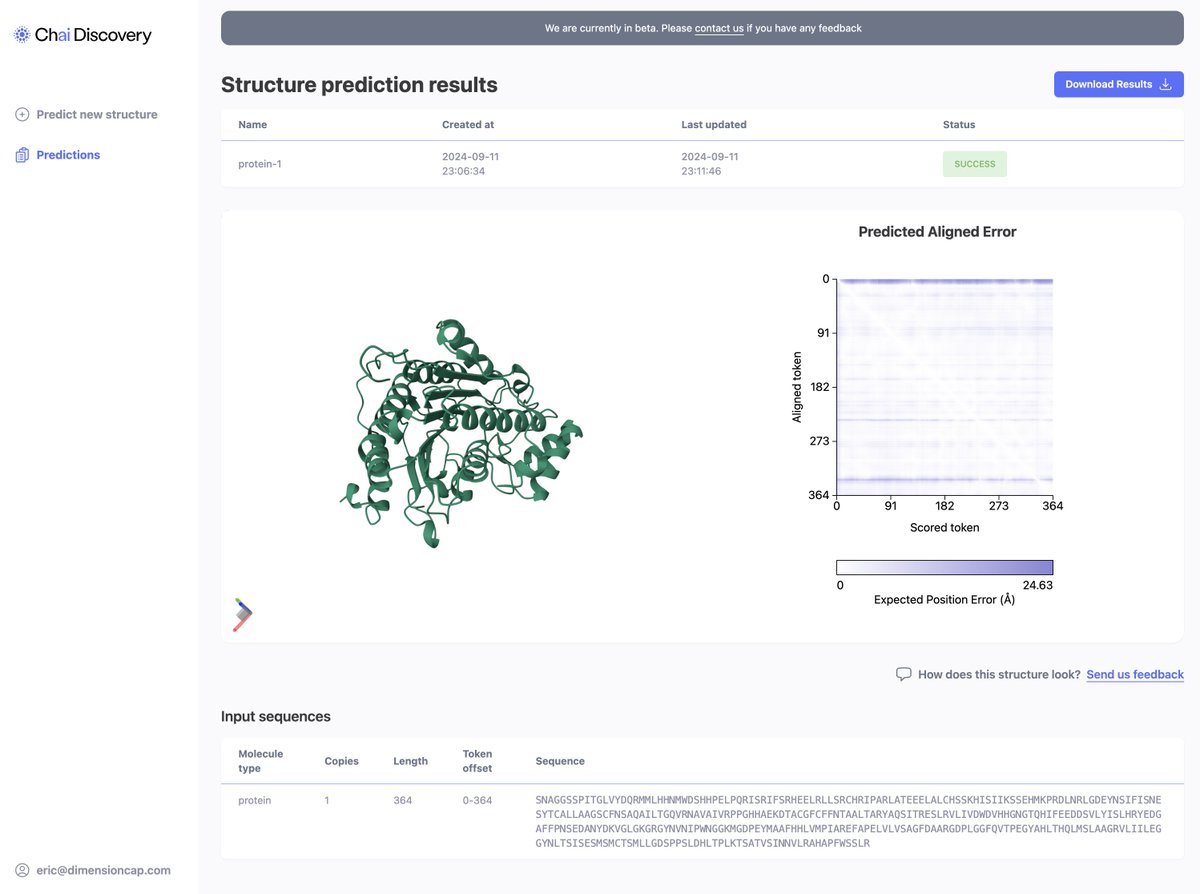
Task: Click the green 3D protein structure model
Action: pos(460,432)
